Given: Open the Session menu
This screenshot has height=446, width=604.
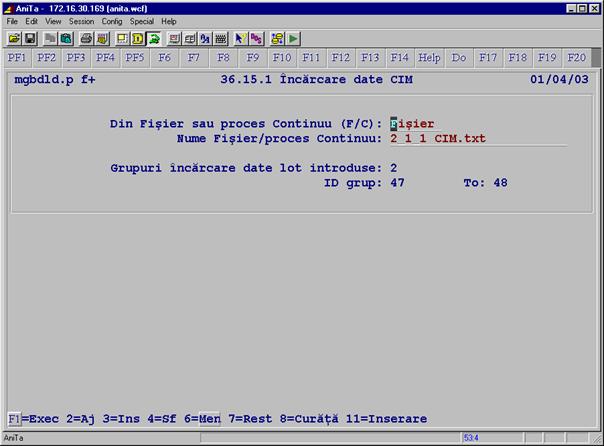Looking at the screenshot, I should [80, 21].
